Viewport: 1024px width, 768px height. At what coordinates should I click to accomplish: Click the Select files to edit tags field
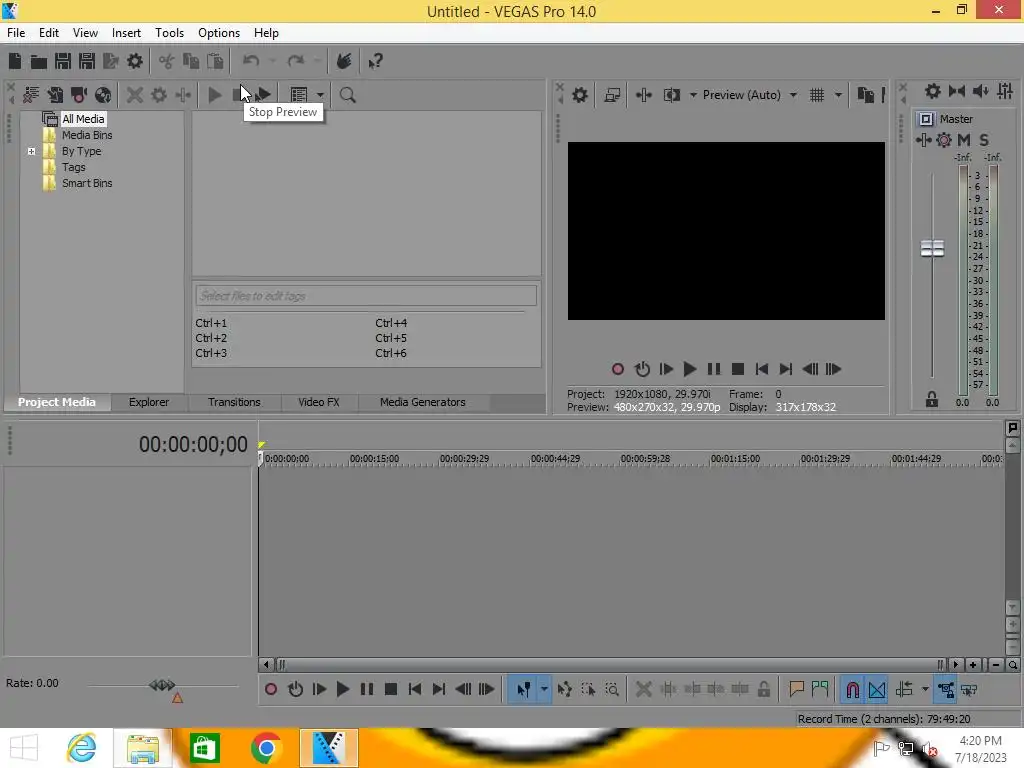(x=366, y=296)
